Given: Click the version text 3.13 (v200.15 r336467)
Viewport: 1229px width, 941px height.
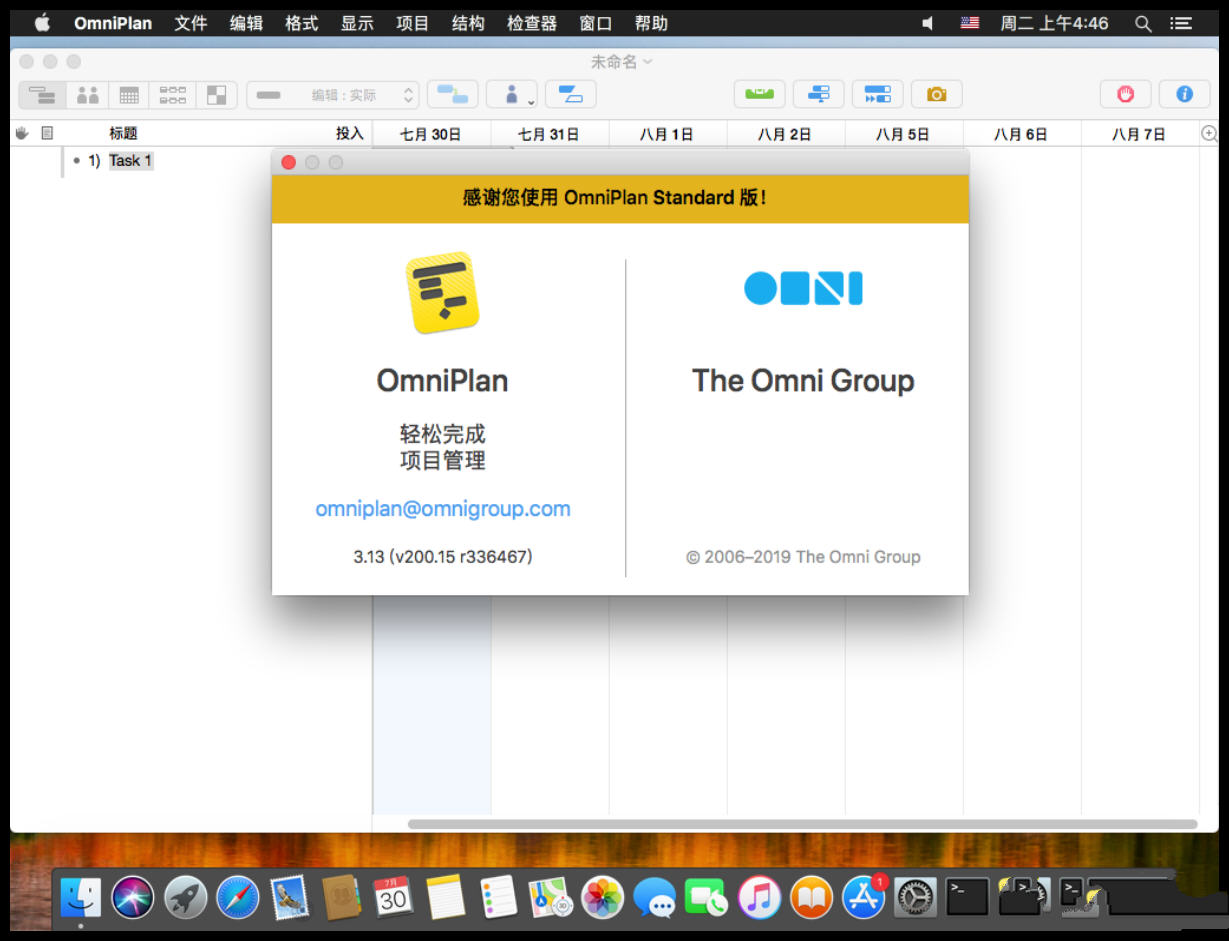Looking at the screenshot, I should click(x=443, y=557).
